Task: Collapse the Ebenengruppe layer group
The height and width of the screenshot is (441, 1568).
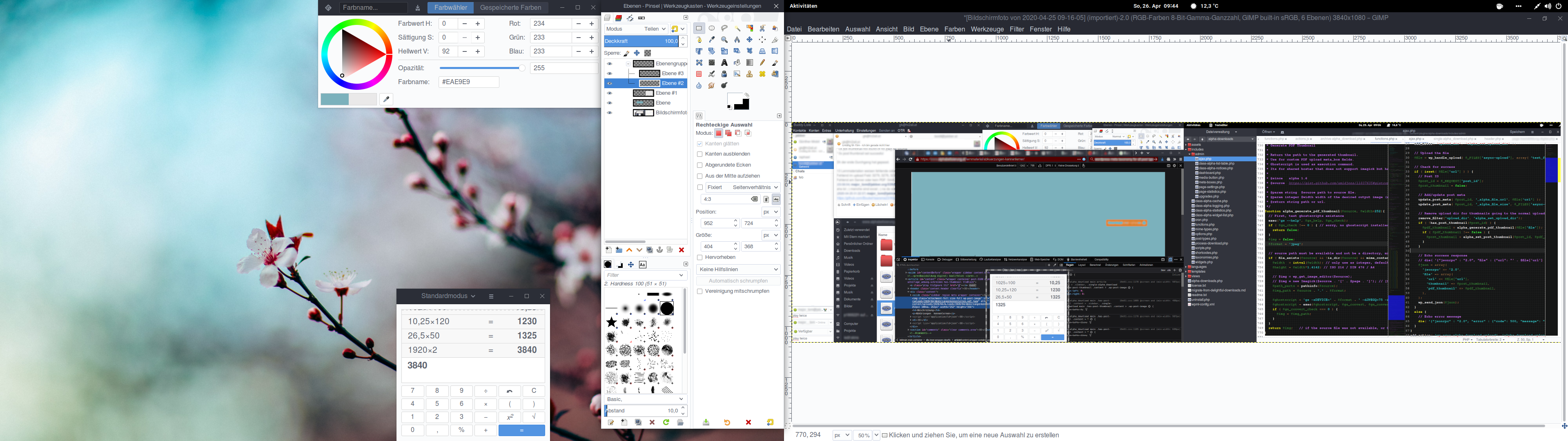Action: tap(628, 64)
